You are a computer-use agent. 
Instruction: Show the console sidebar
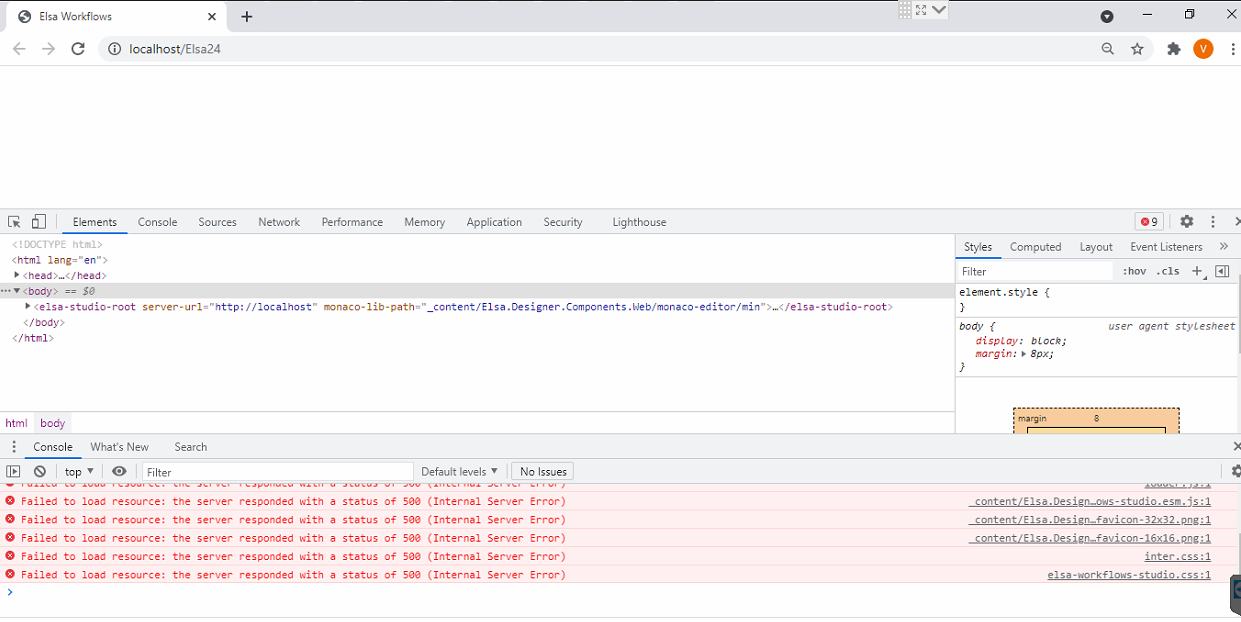[x=13, y=471]
